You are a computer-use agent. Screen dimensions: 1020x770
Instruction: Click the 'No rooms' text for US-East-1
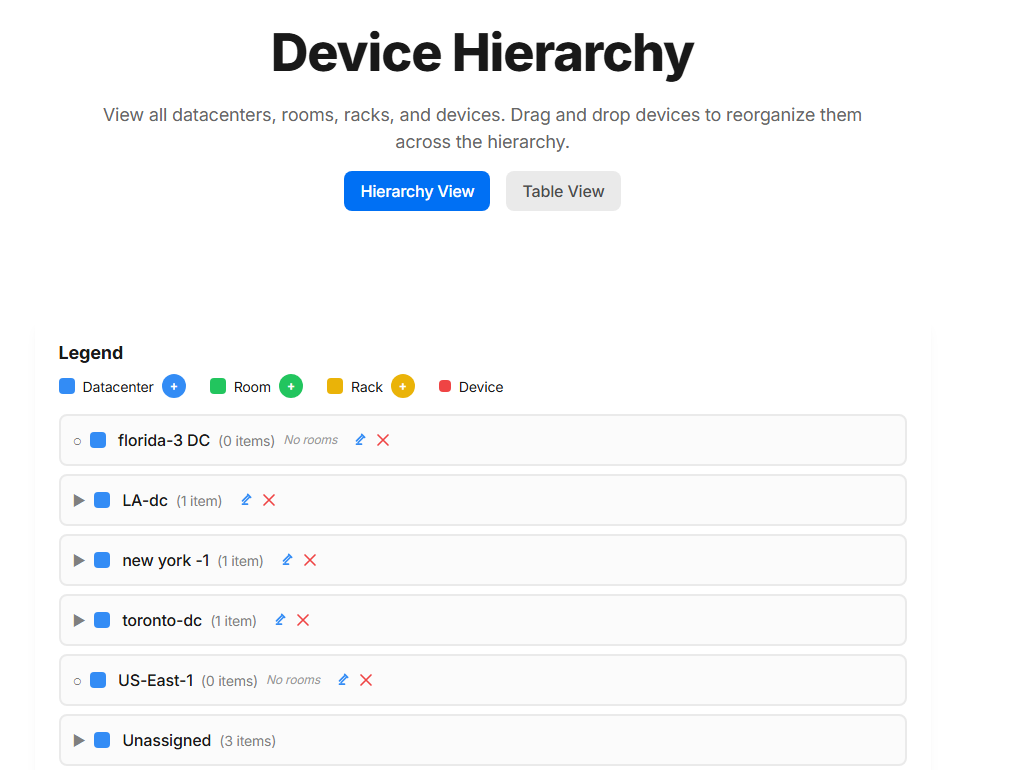click(x=294, y=680)
